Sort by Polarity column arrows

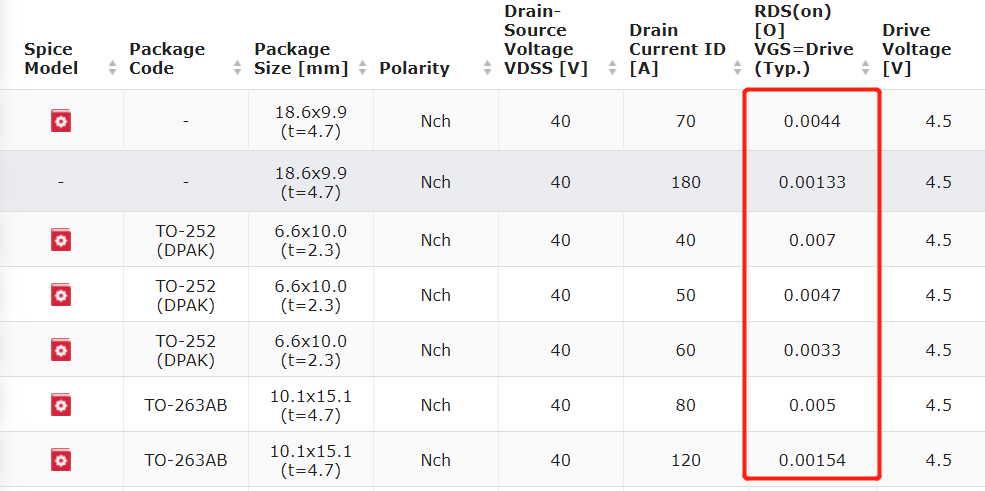(x=487, y=68)
